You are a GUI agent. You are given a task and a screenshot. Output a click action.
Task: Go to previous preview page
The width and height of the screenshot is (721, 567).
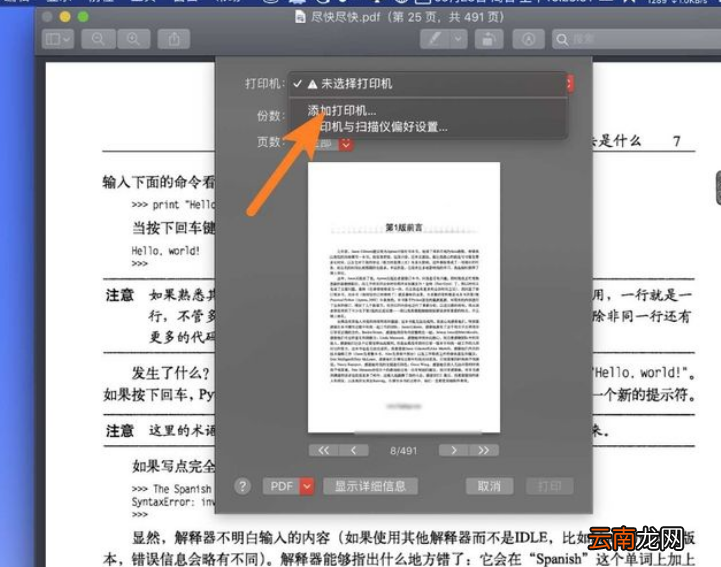pyautogui.click(x=354, y=450)
